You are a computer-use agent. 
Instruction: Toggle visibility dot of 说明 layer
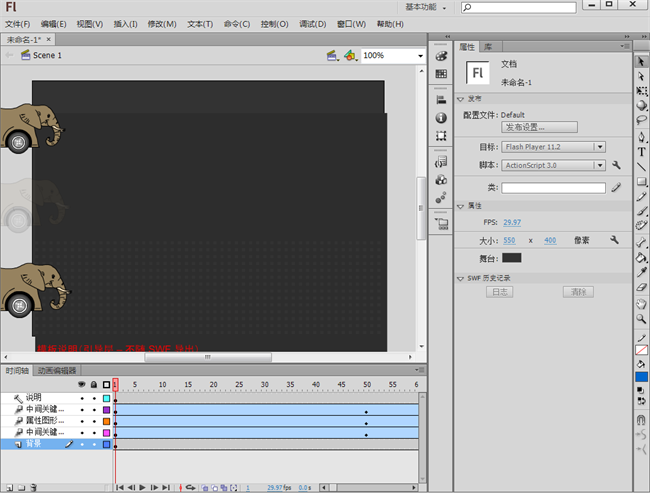82,398
